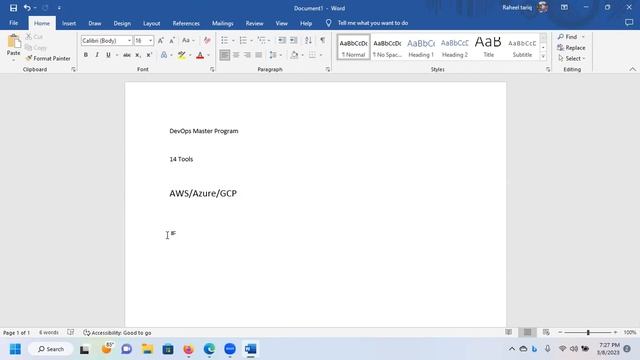
Task: Click the zoom slider handle
Action: [588, 332]
